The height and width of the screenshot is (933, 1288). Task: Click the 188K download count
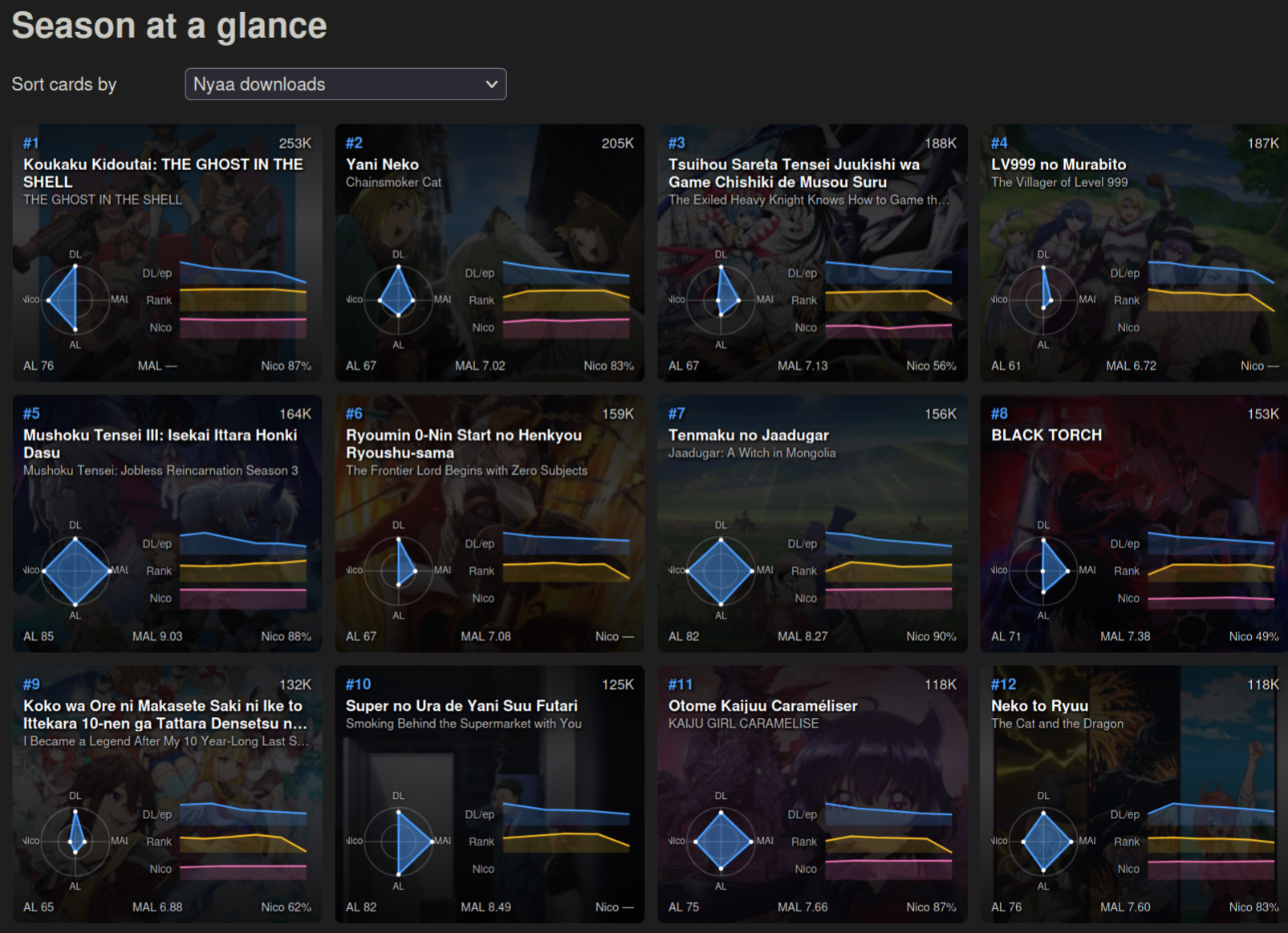[941, 143]
